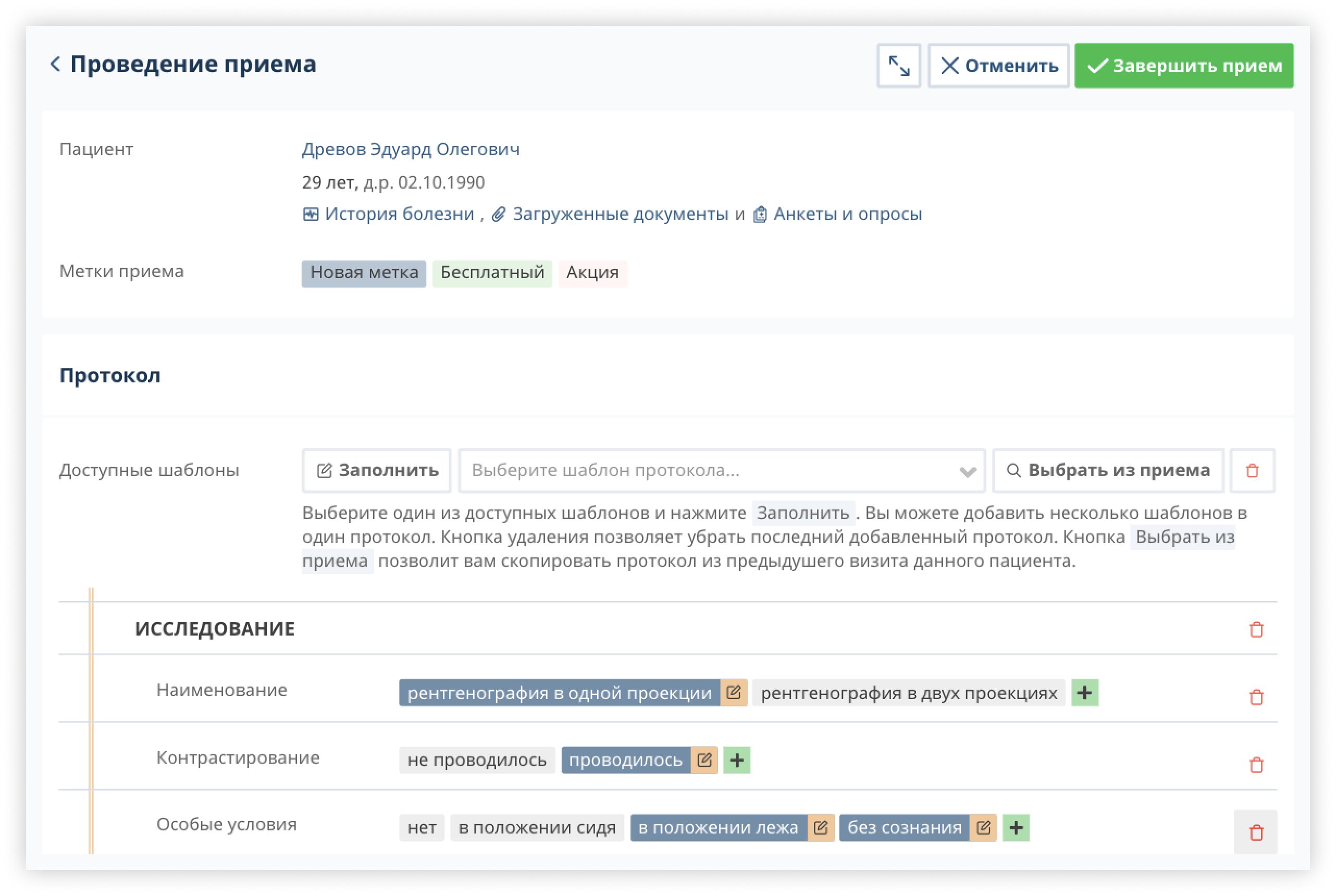Open patient card Древов Эдуард Олегович
Image resolution: width=1336 pixels, height=896 pixels.
(411, 149)
